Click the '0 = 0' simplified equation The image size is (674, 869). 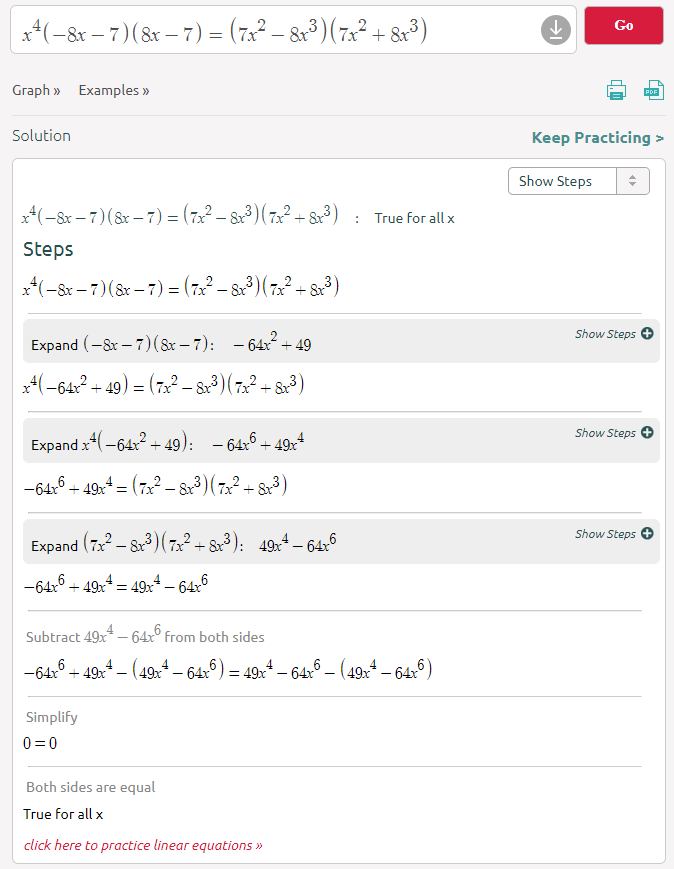tap(40, 743)
